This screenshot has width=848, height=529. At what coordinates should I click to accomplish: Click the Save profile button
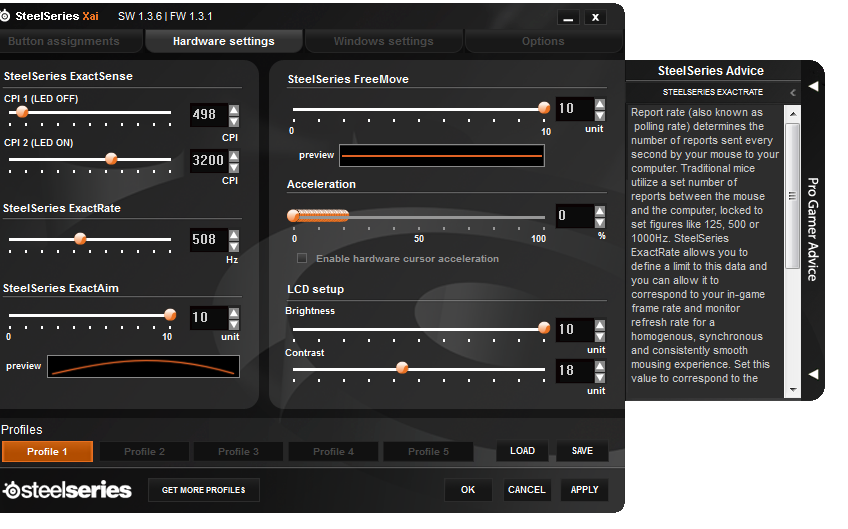point(582,451)
